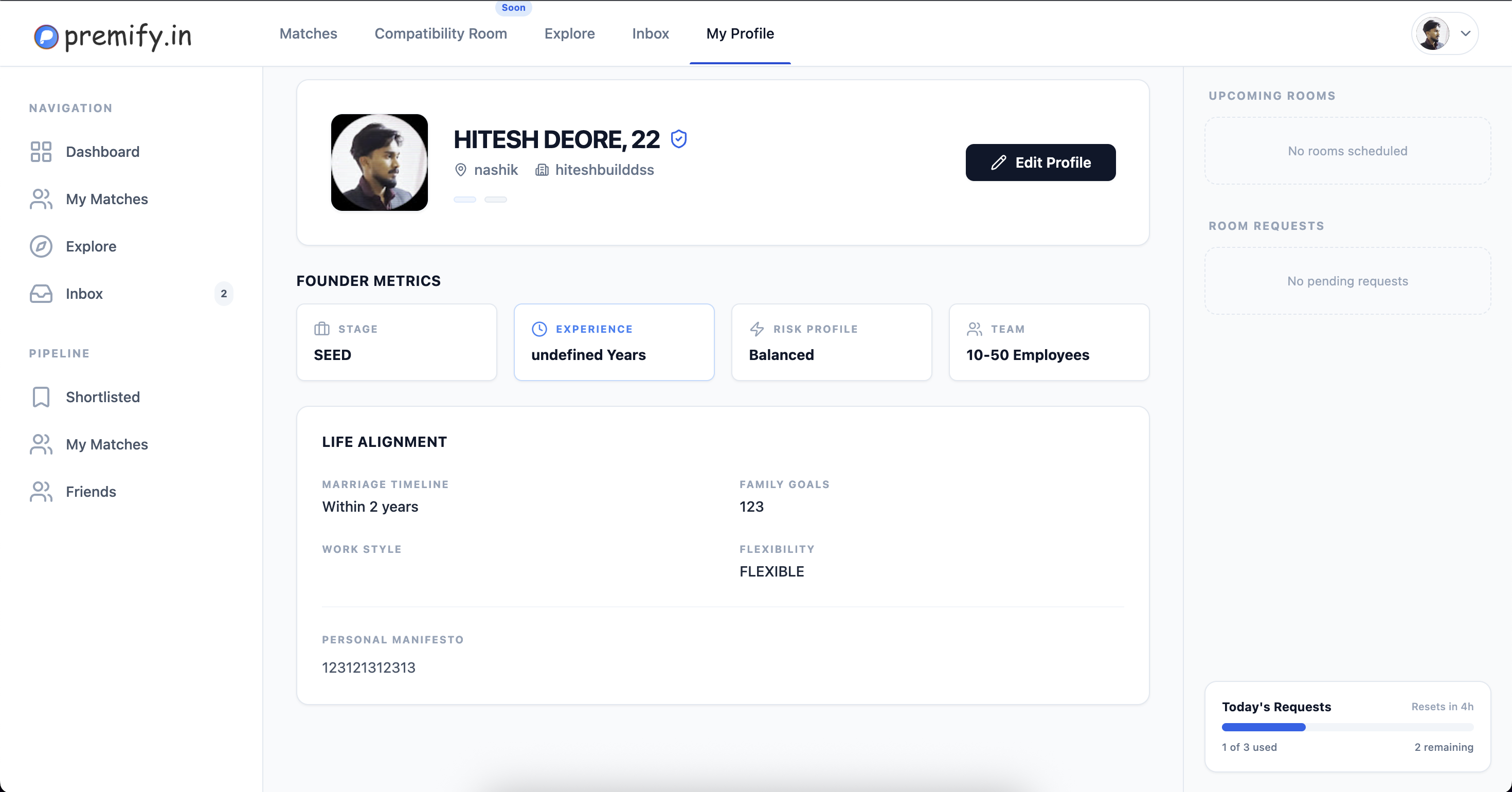Click the lightning icon on Risk Profile card
This screenshot has width=1512, height=792.
[757, 329]
